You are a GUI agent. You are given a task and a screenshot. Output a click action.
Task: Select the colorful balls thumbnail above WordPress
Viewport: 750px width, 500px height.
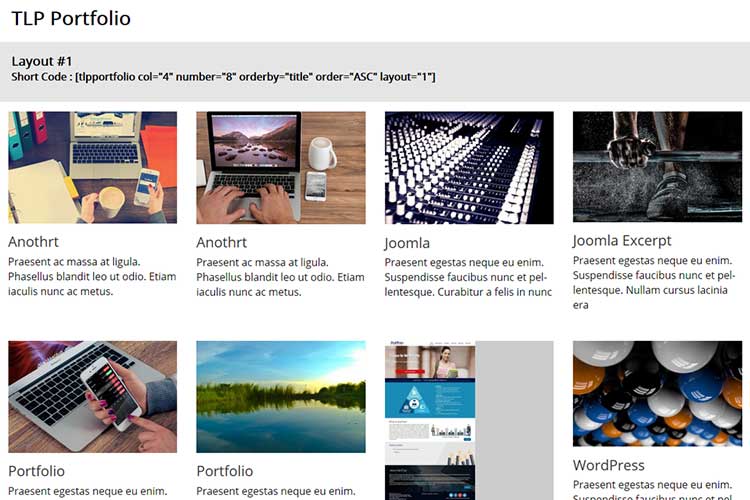(657, 393)
